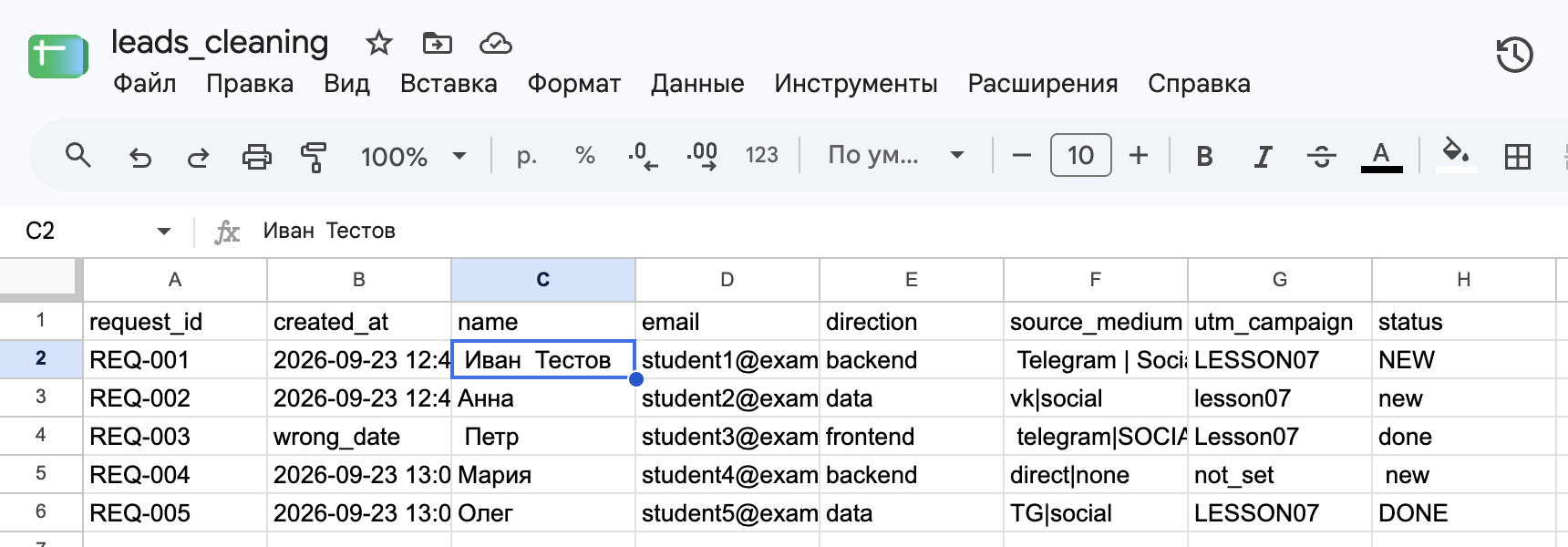
Task: Select cell with TG|social
Action: coord(1096,513)
